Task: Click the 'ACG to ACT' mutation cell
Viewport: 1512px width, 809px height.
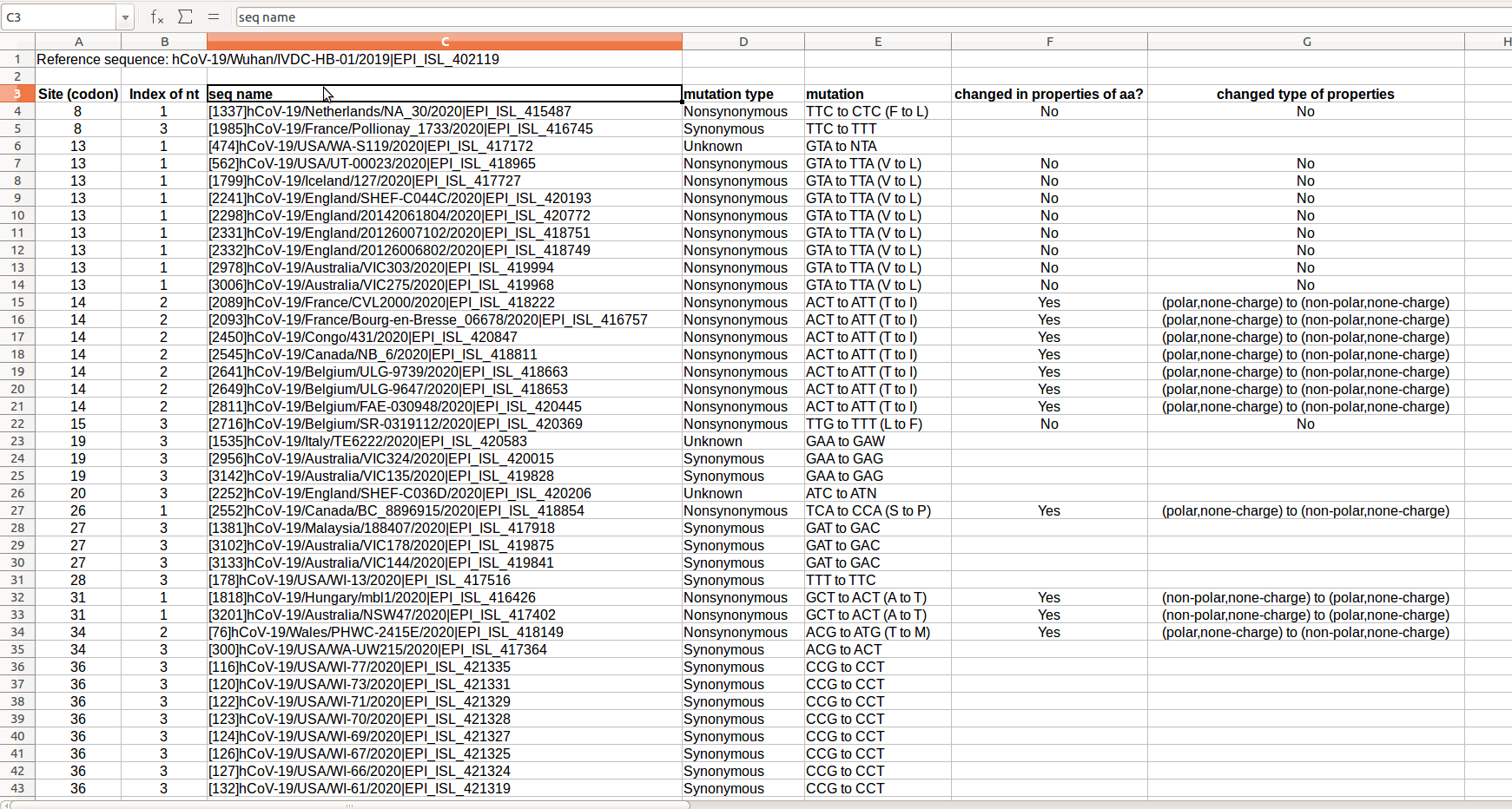Action: (878, 649)
